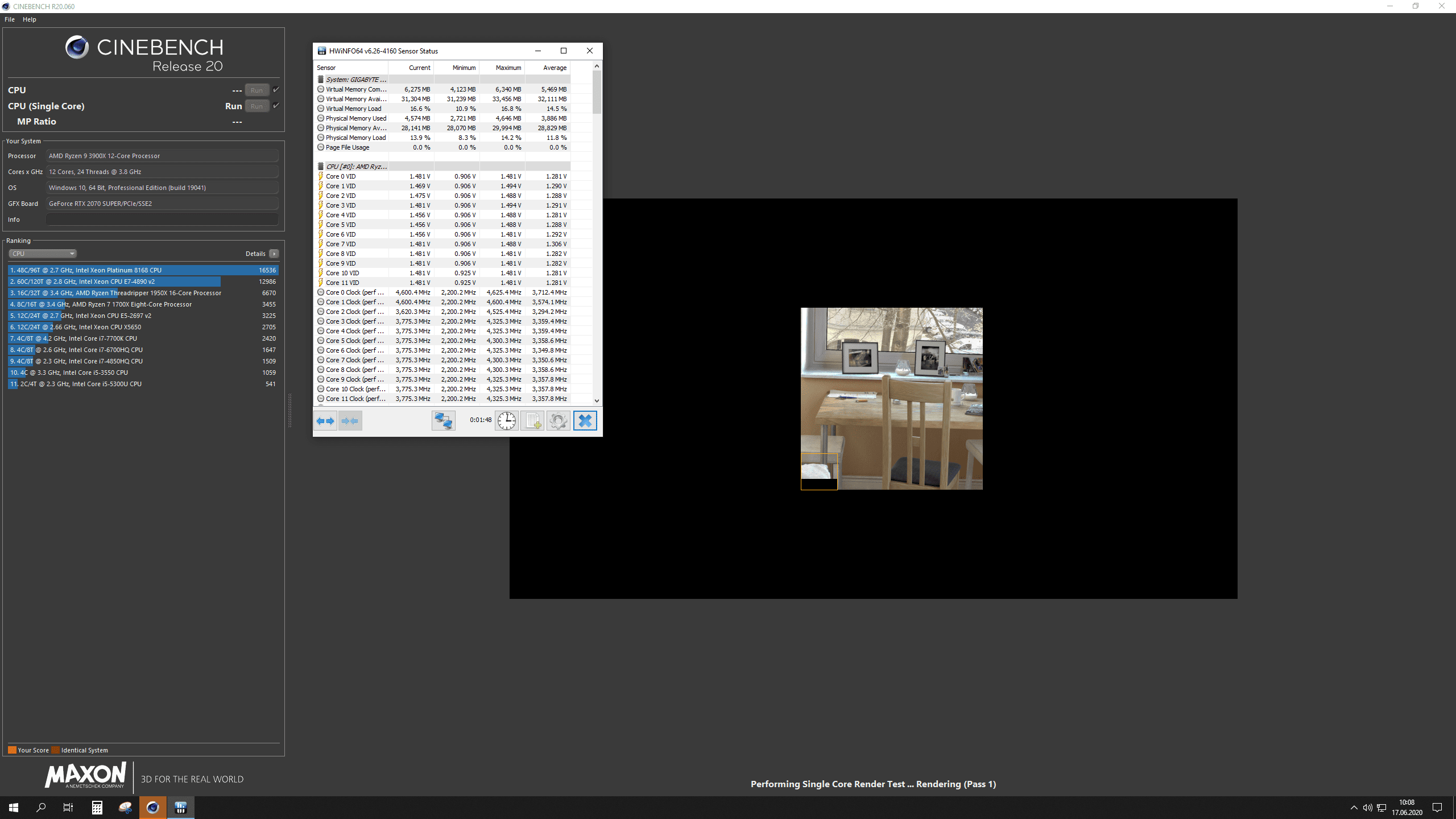Click Run button next to CPU
Image resolution: width=1456 pixels, height=819 pixels.
pos(257,90)
